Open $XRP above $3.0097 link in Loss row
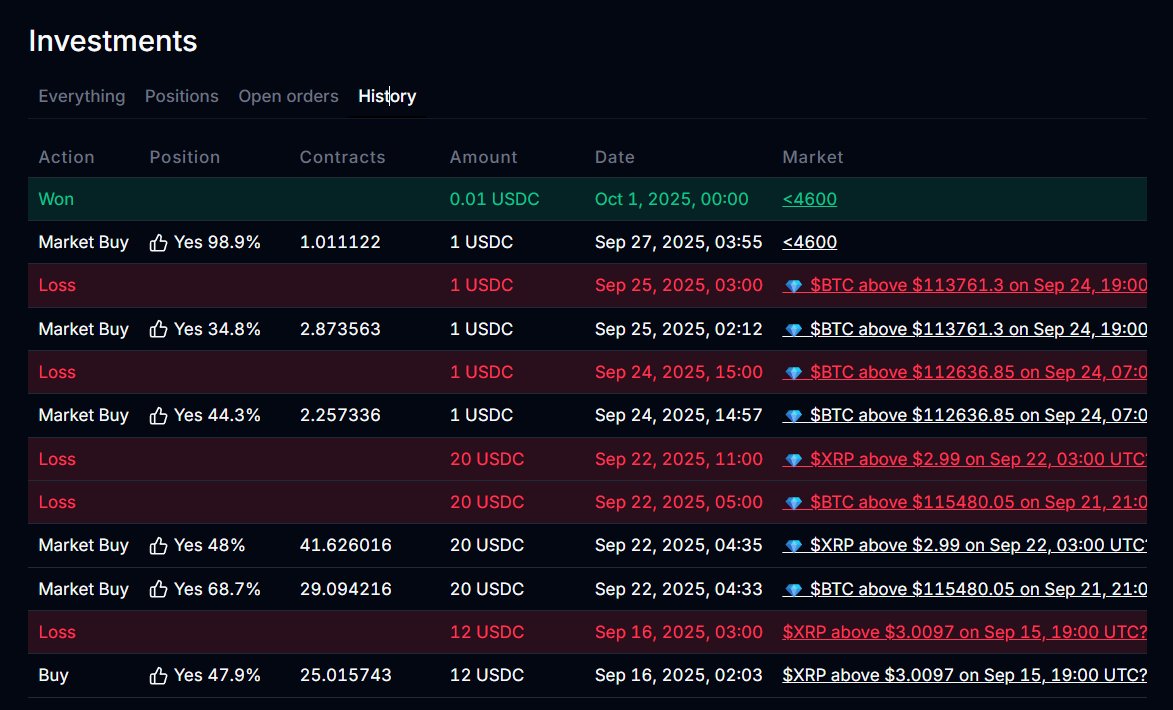Image resolution: width=1173 pixels, height=710 pixels. tap(965, 632)
